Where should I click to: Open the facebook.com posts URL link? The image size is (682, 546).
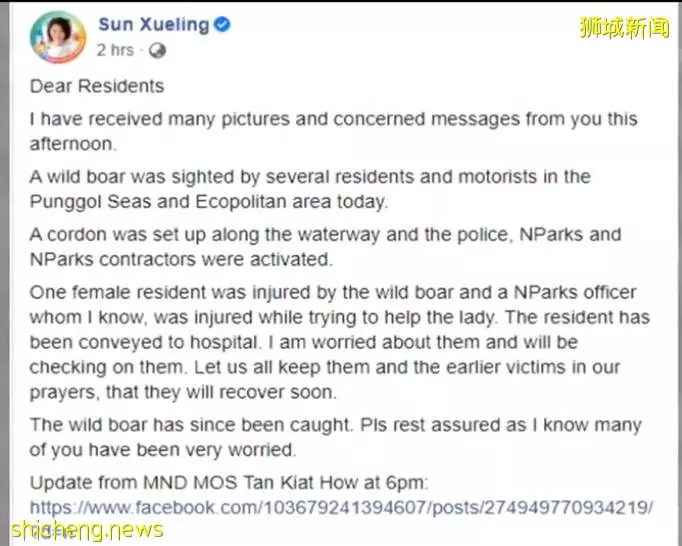pyautogui.click(x=341, y=507)
